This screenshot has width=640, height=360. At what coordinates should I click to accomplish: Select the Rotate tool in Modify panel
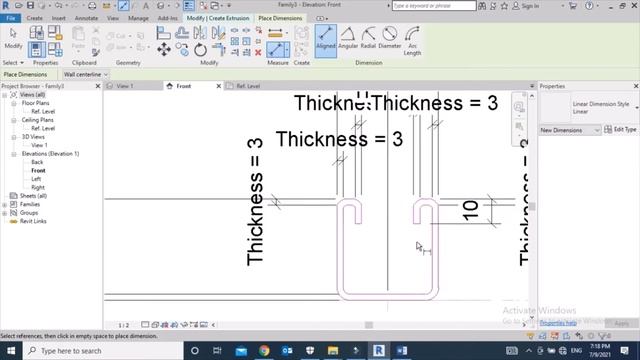pyautogui.click(x=200, y=50)
